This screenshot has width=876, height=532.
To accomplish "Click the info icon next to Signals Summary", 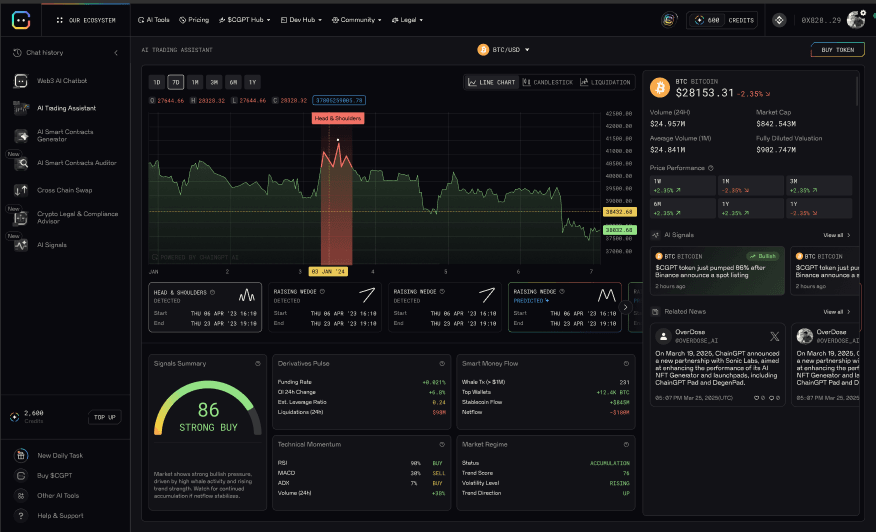I will click(258, 364).
